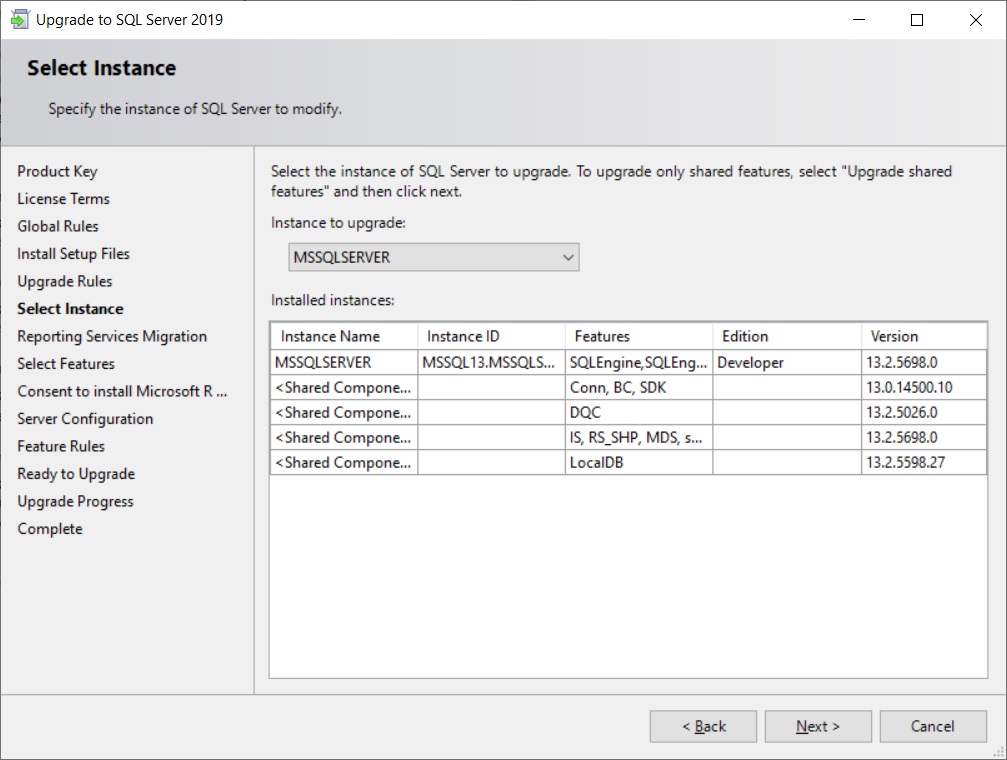Viewport: 1007px width, 760px height.
Task: Close the Upgrade to SQL Server 2019 window
Action: tap(976, 20)
